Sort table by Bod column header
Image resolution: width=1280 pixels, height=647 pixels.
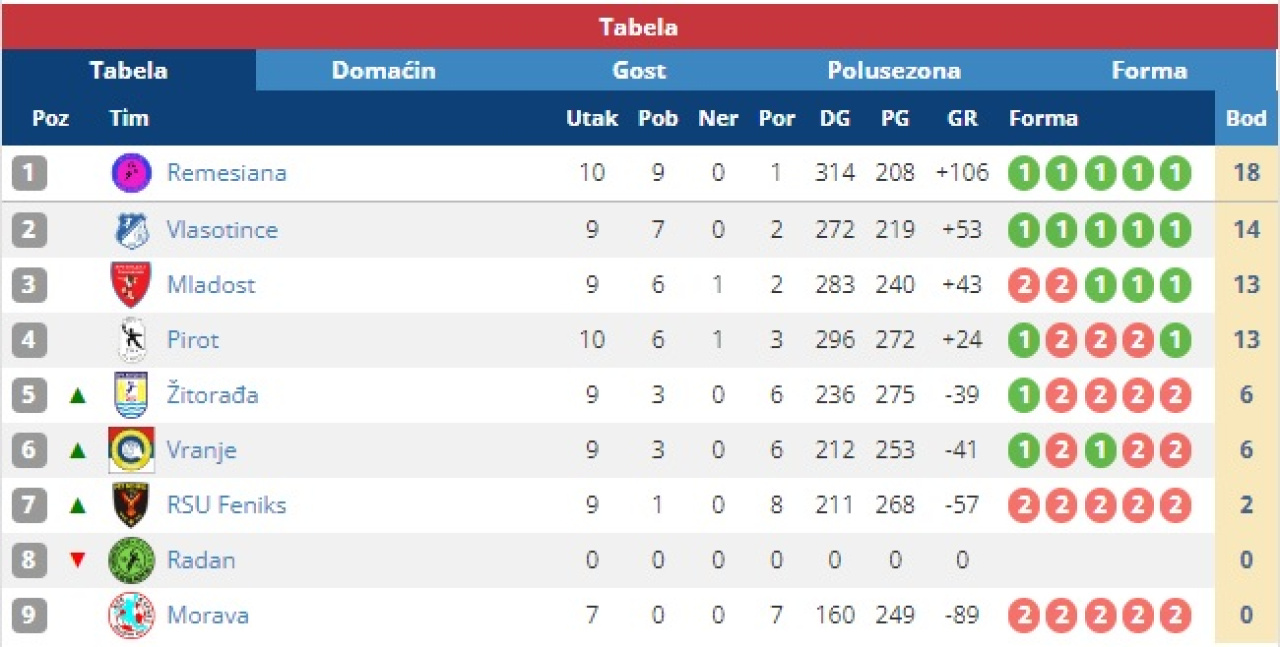(x=1246, y=119)
